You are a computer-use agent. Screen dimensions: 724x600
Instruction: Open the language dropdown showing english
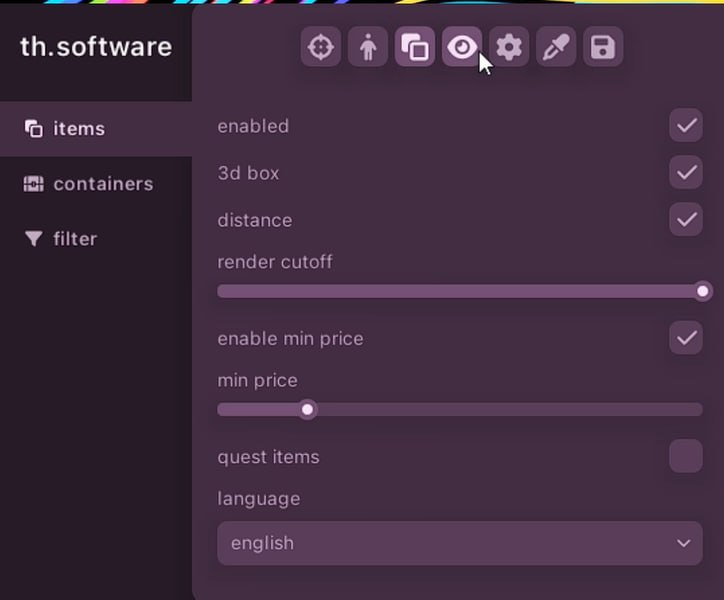pyautogui.click(x=459, y=543)
